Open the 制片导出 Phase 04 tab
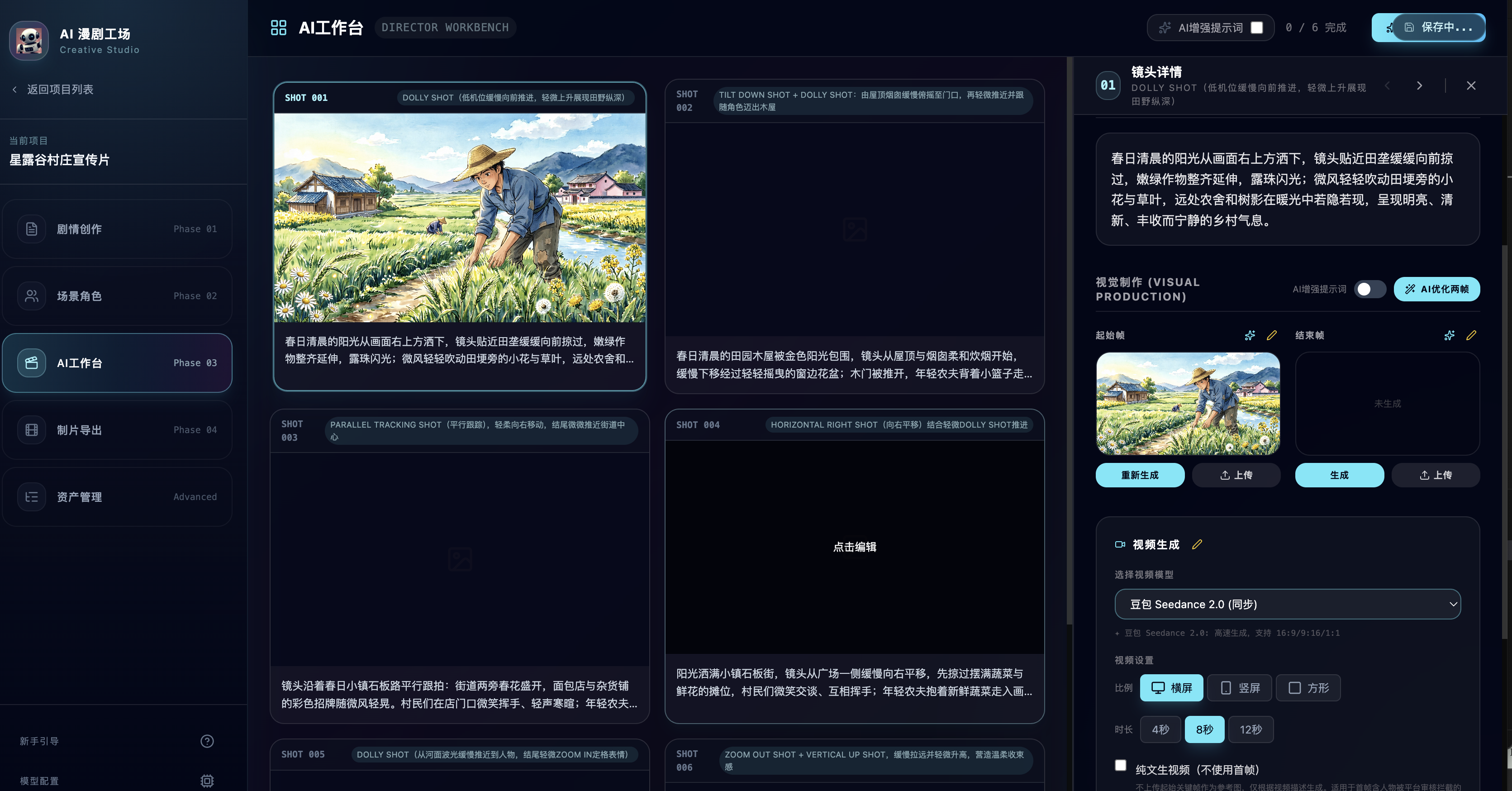Screen dimensions: 1512x791 [x=117, y=430]
